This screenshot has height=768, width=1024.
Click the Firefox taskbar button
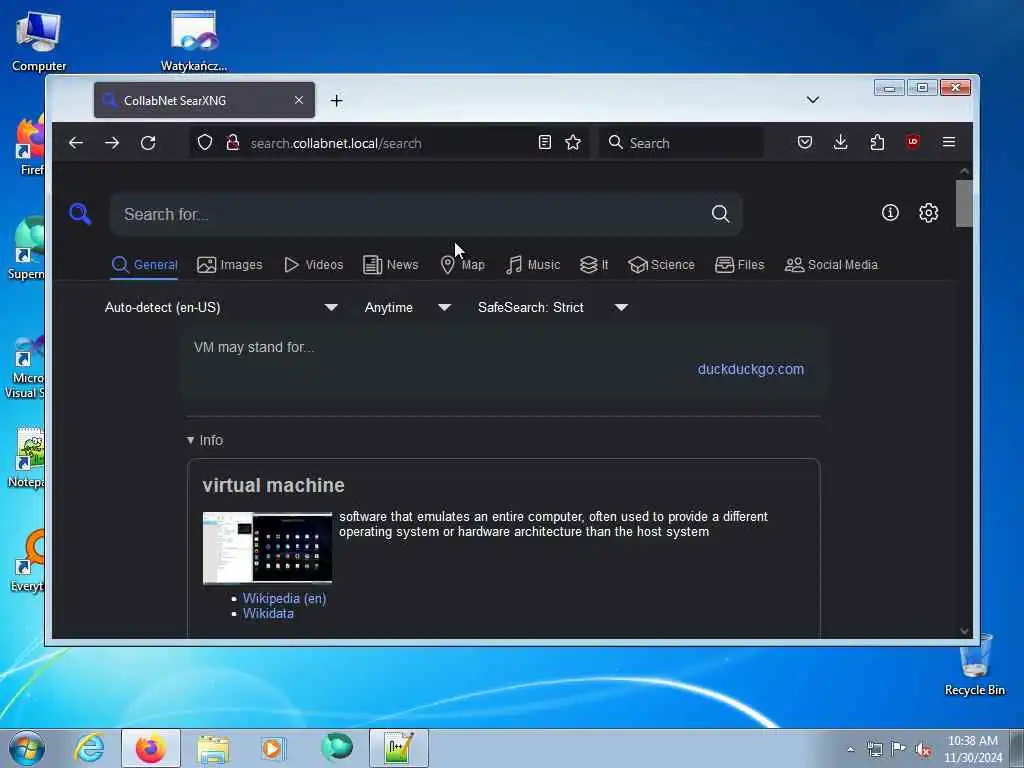click(x=150, y=748)
